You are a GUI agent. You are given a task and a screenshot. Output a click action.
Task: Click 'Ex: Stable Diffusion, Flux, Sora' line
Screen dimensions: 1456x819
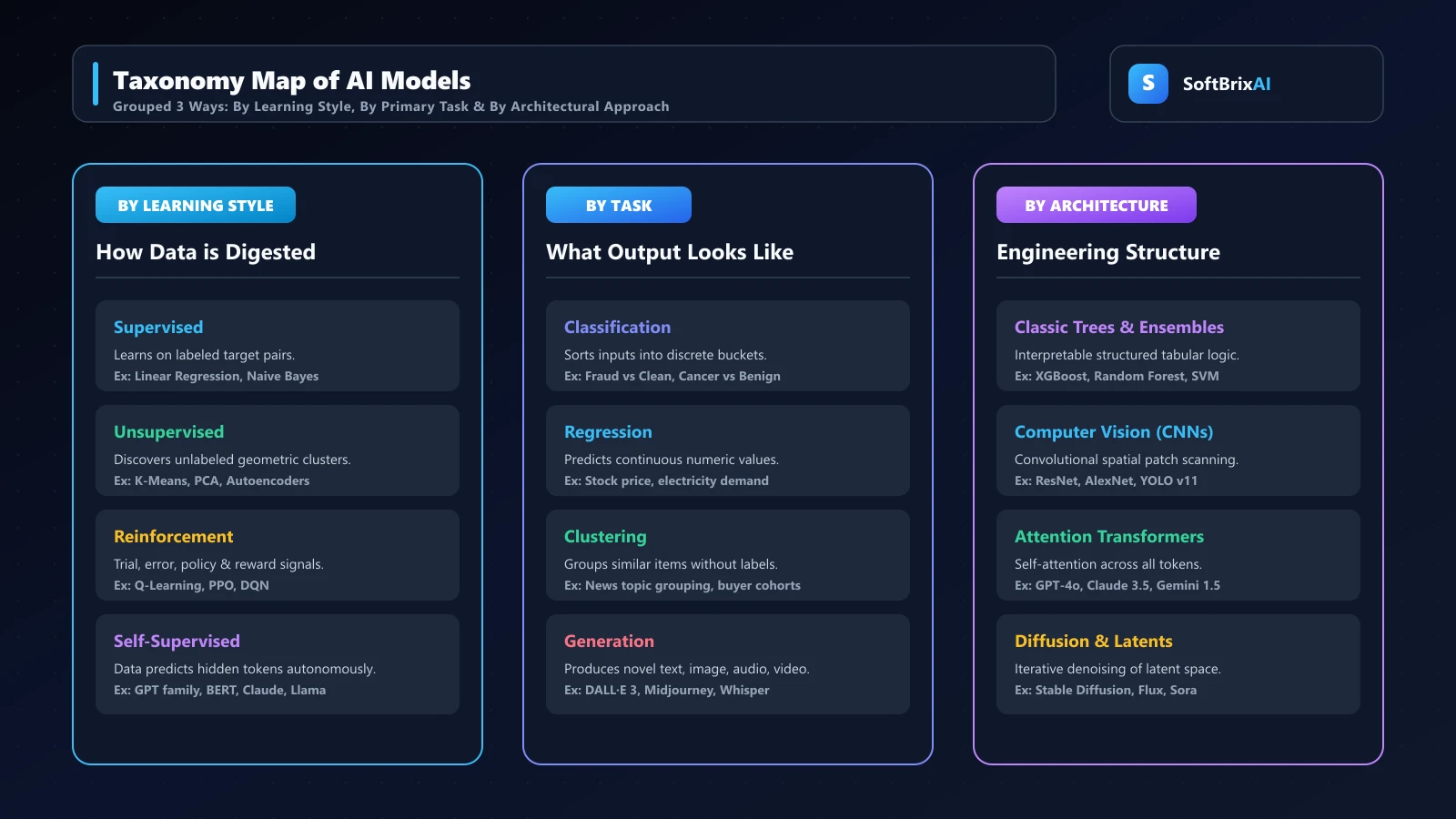pyautogui.click(x=1106, y=691)
